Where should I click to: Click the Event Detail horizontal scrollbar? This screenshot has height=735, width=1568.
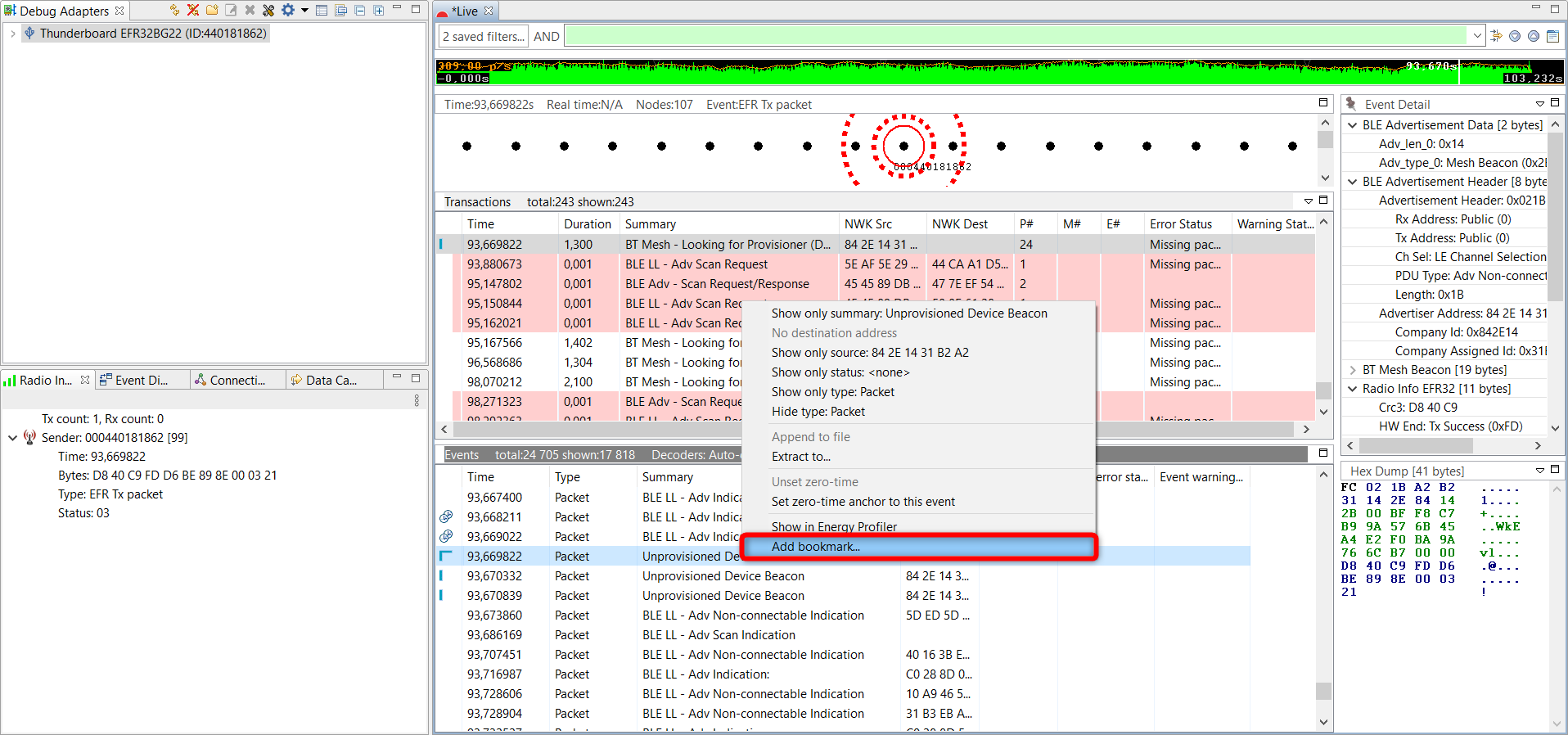click(1417, 445)
